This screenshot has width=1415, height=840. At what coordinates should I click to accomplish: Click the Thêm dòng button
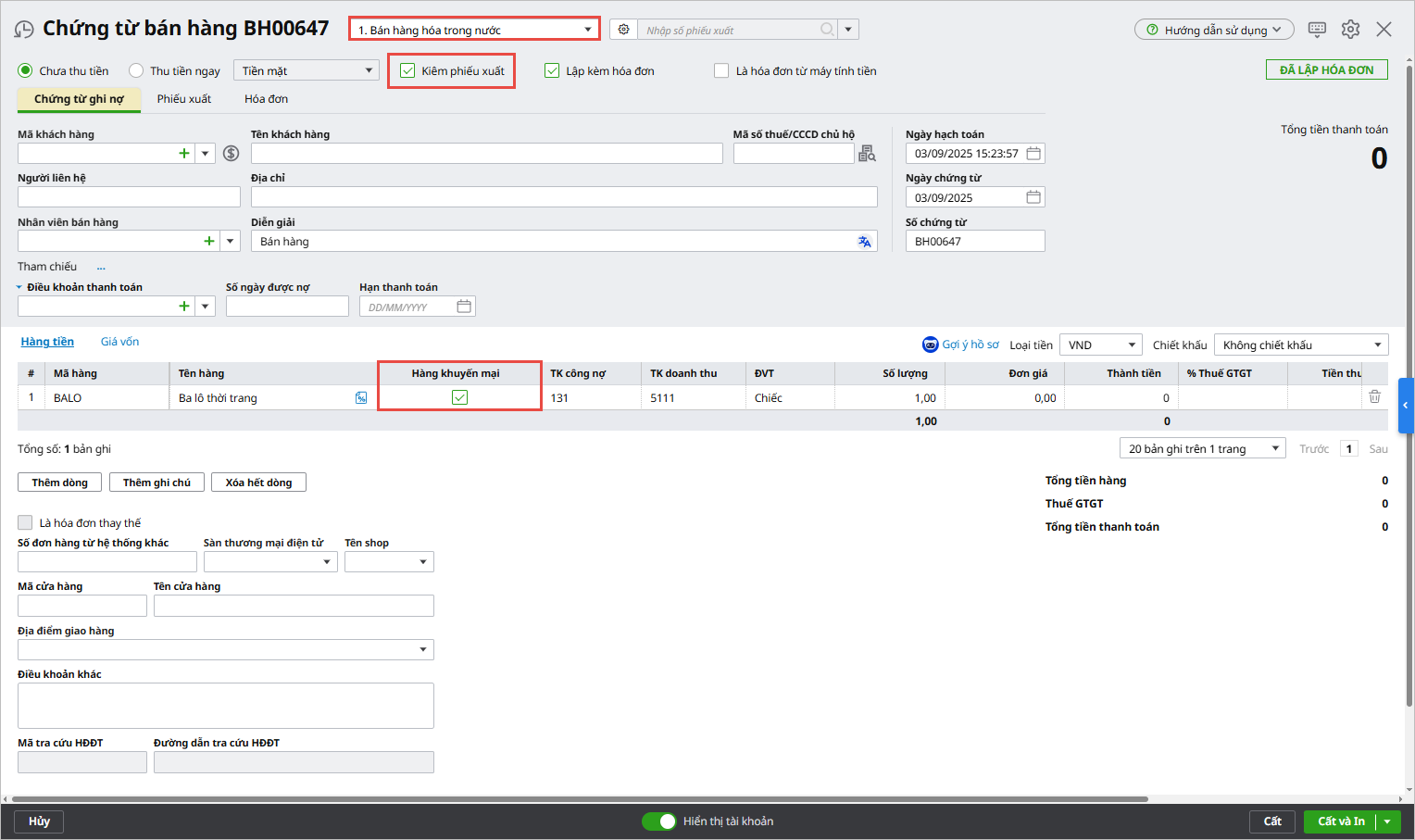tap(59, 483)
